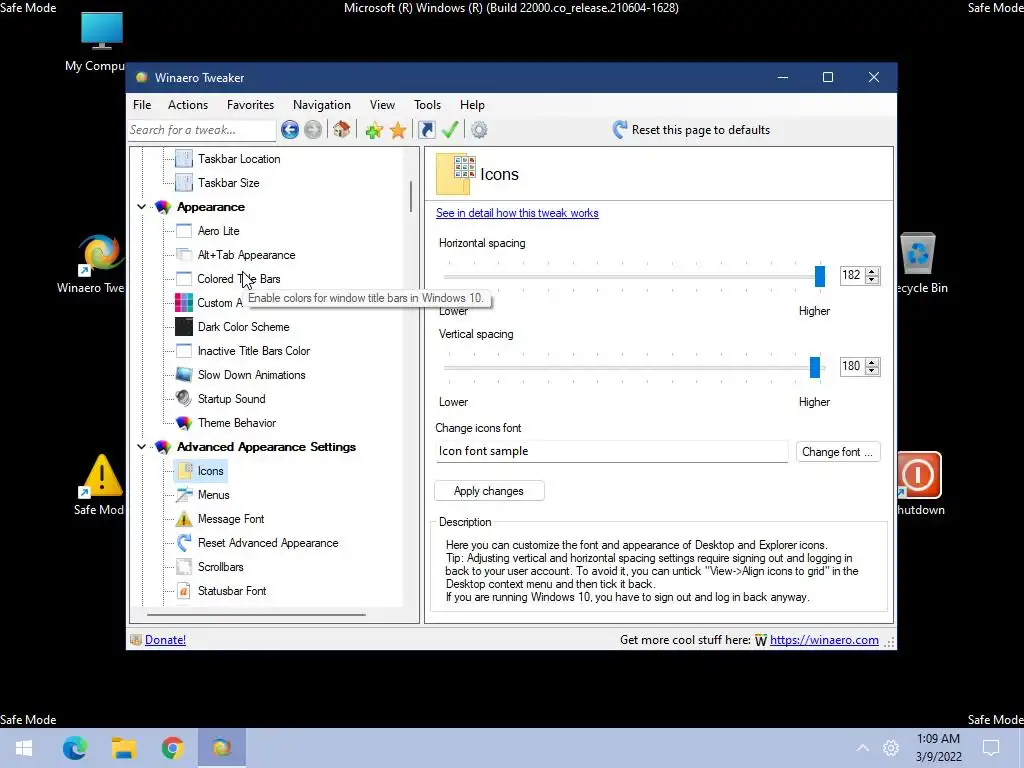This screenshot has height=768, width=1024.
Task: Open the Navigation menu
Action: pyautogui.click(x=321, y=105)
